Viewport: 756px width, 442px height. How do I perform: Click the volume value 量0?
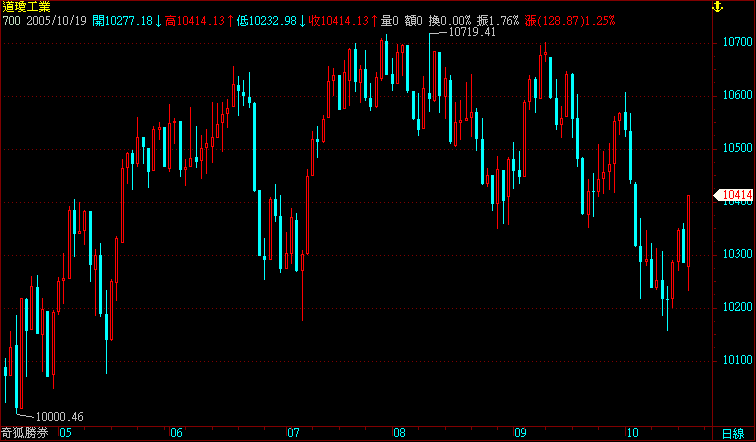[390, 21]
